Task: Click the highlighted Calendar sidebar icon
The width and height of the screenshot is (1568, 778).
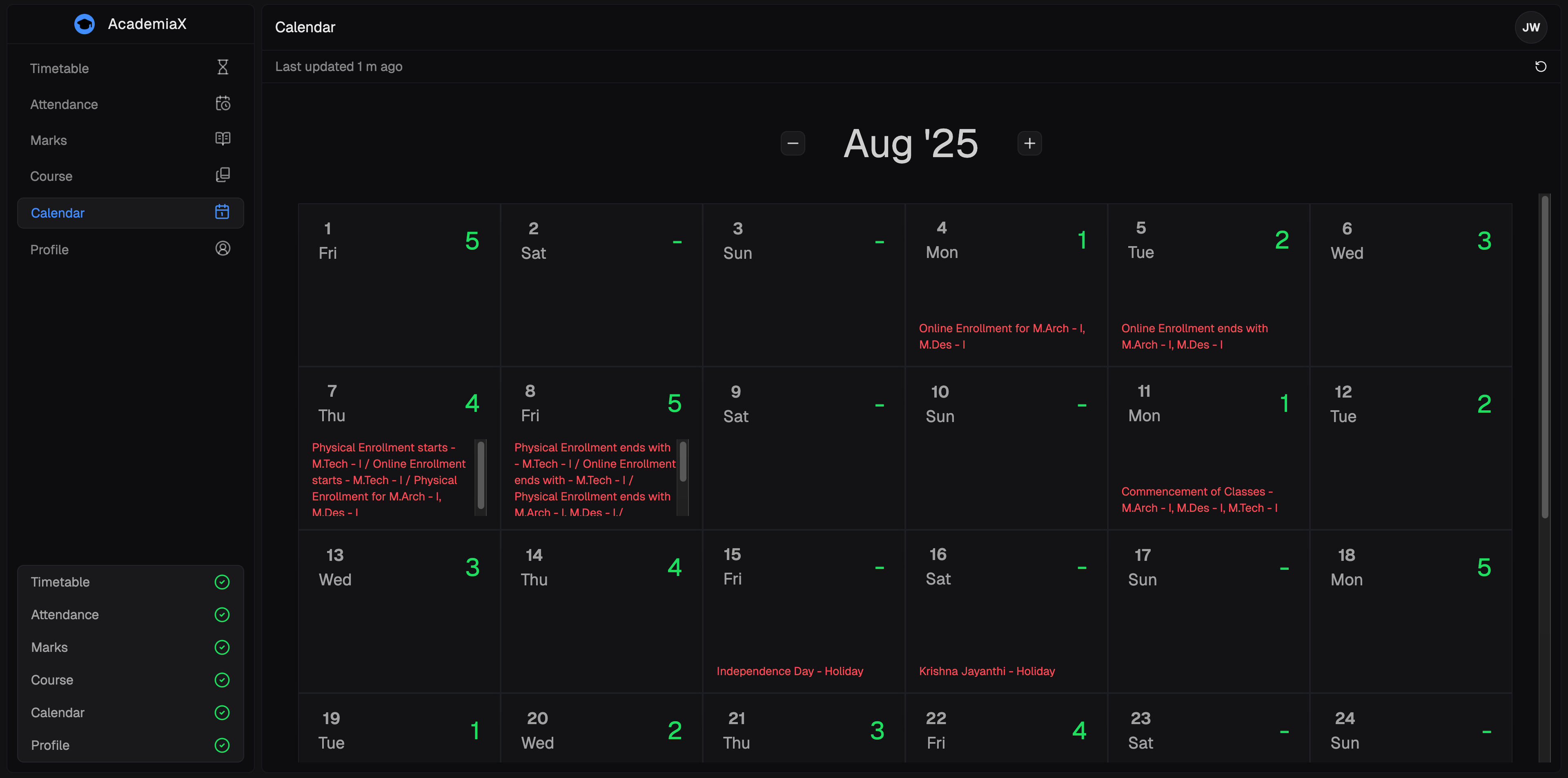Action: (x=222, y=212)
